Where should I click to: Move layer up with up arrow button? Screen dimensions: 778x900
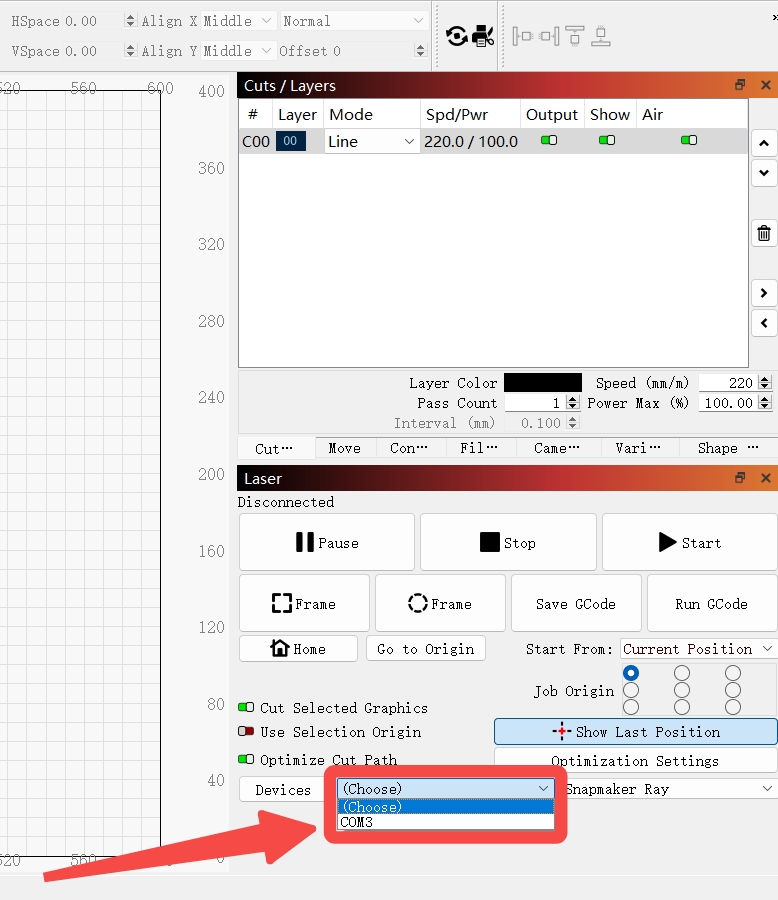coord(764,143)
